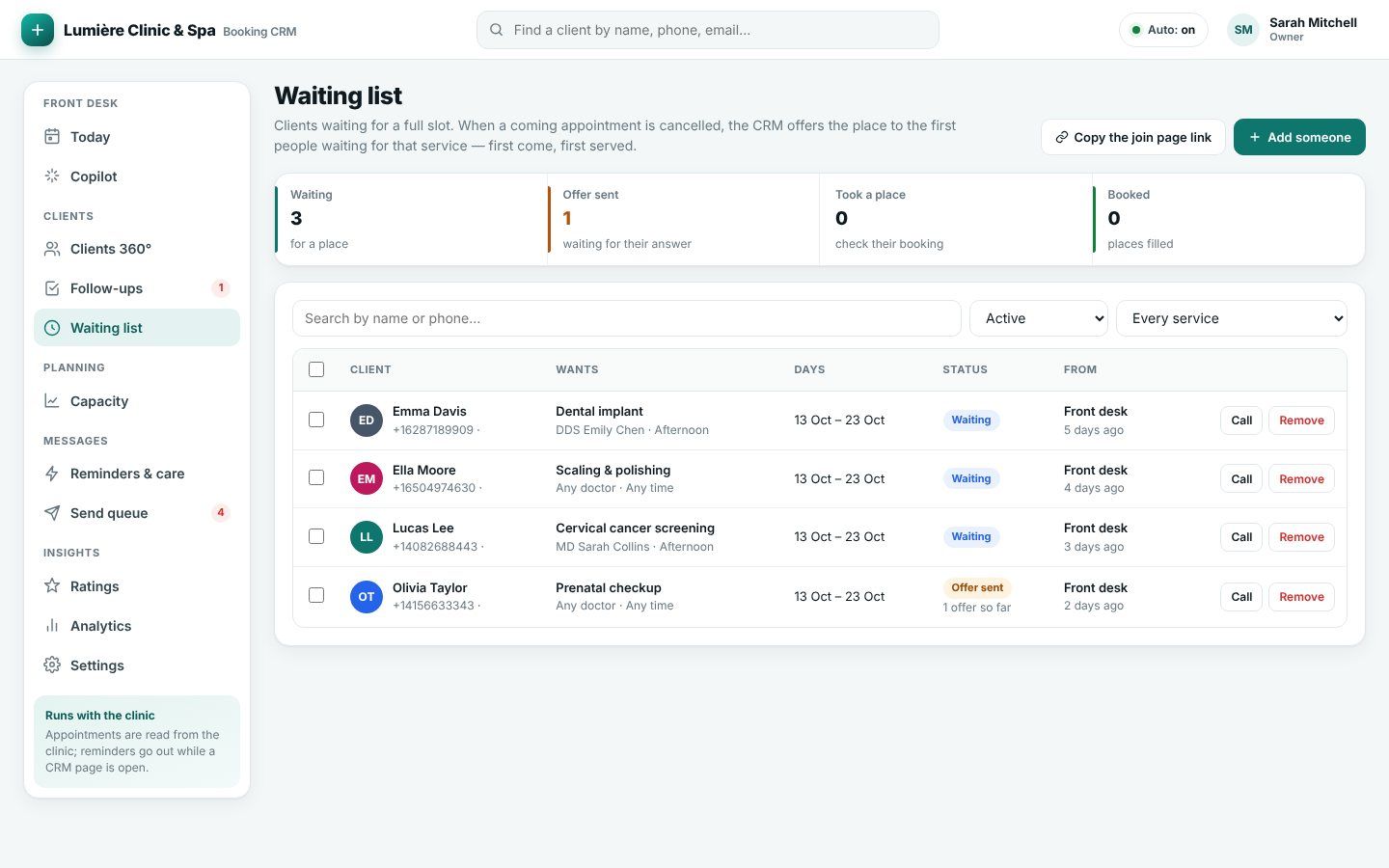Toggle the Auto: on switch
The height and width of the screenshot is (868, 1389).
point(1163,30)
